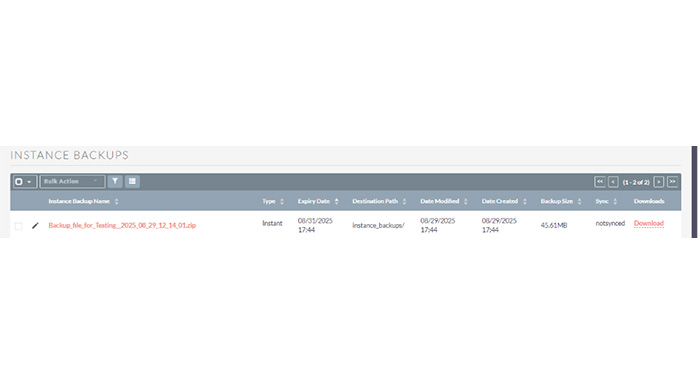Open Backup_file_for_Testing zip record link

122,225
